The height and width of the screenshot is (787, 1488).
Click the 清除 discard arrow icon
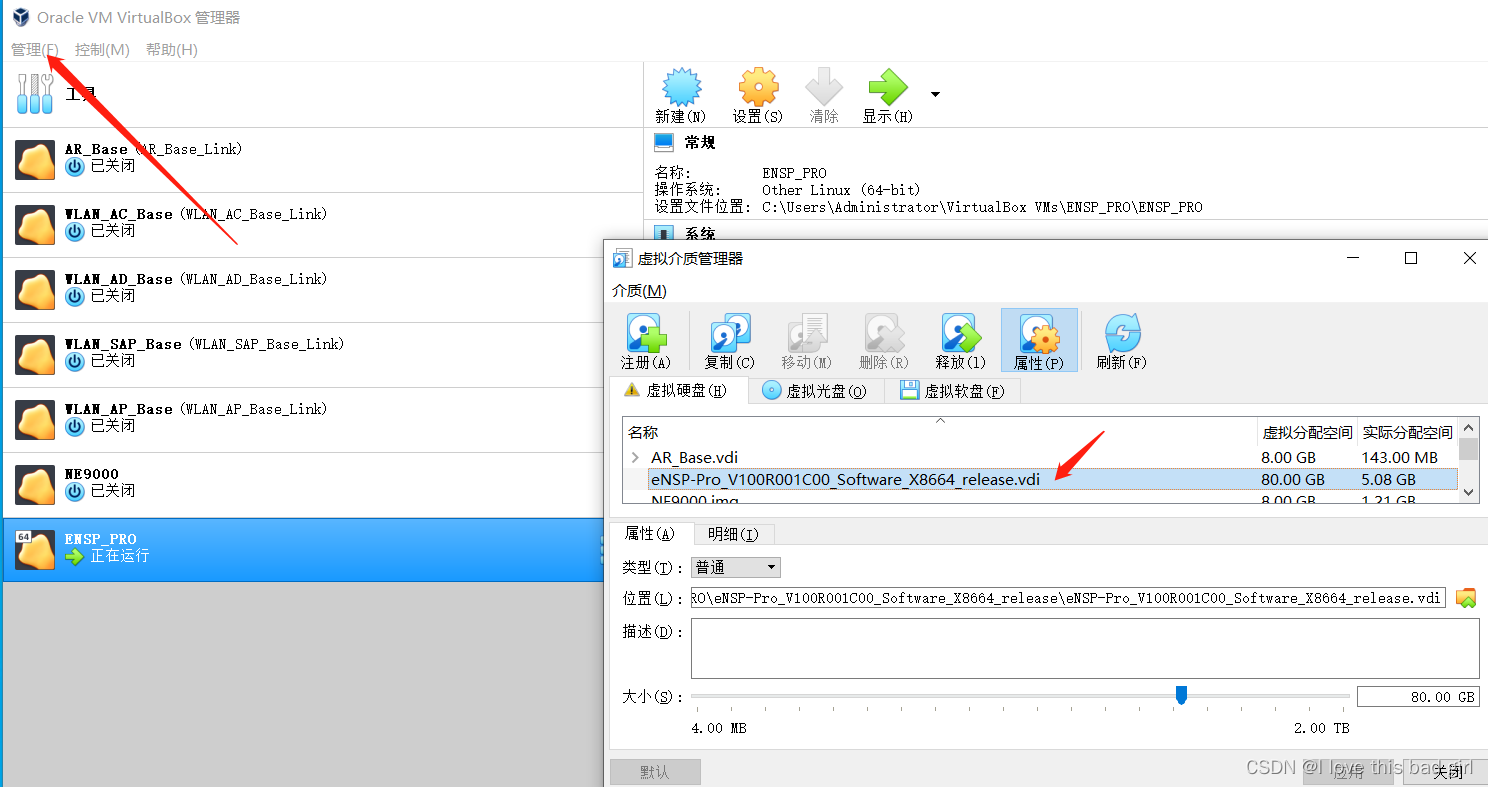pos(824,88)
